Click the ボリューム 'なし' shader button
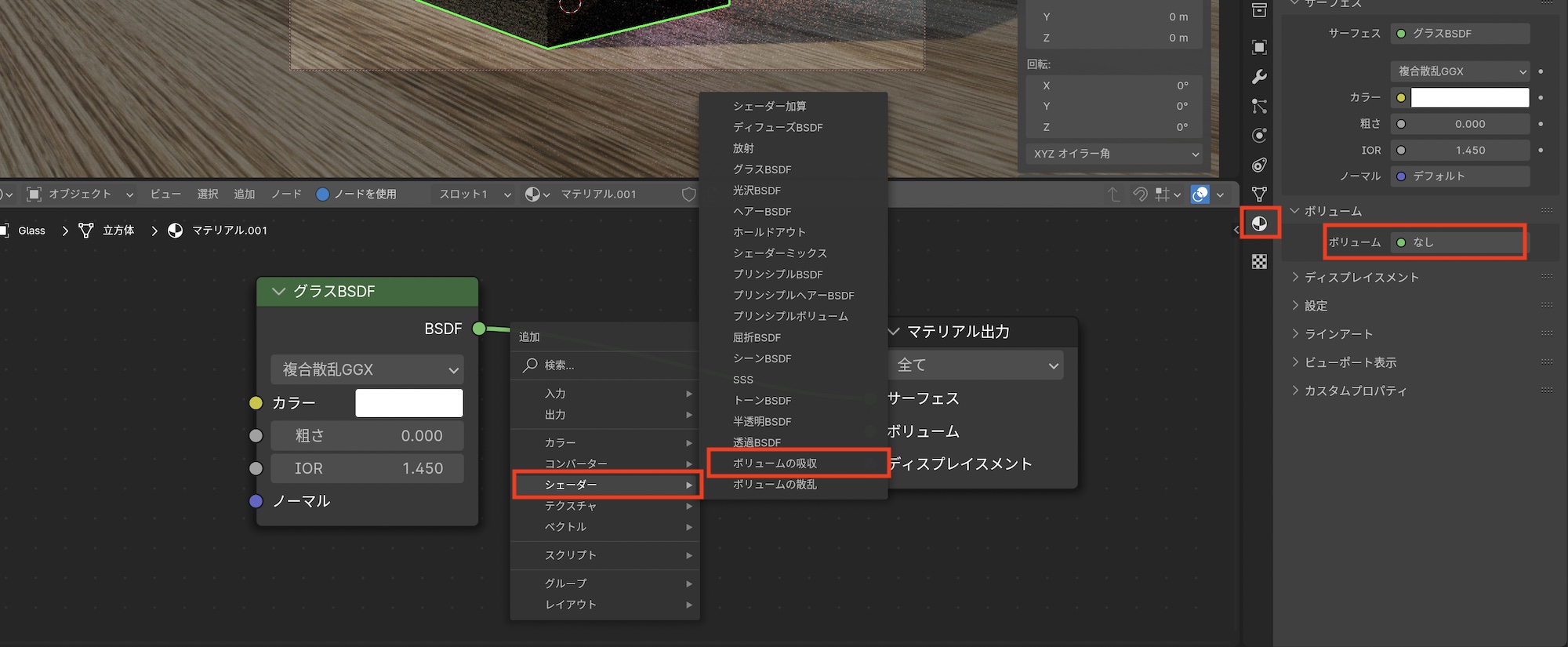 click(x=1458, y=242)
